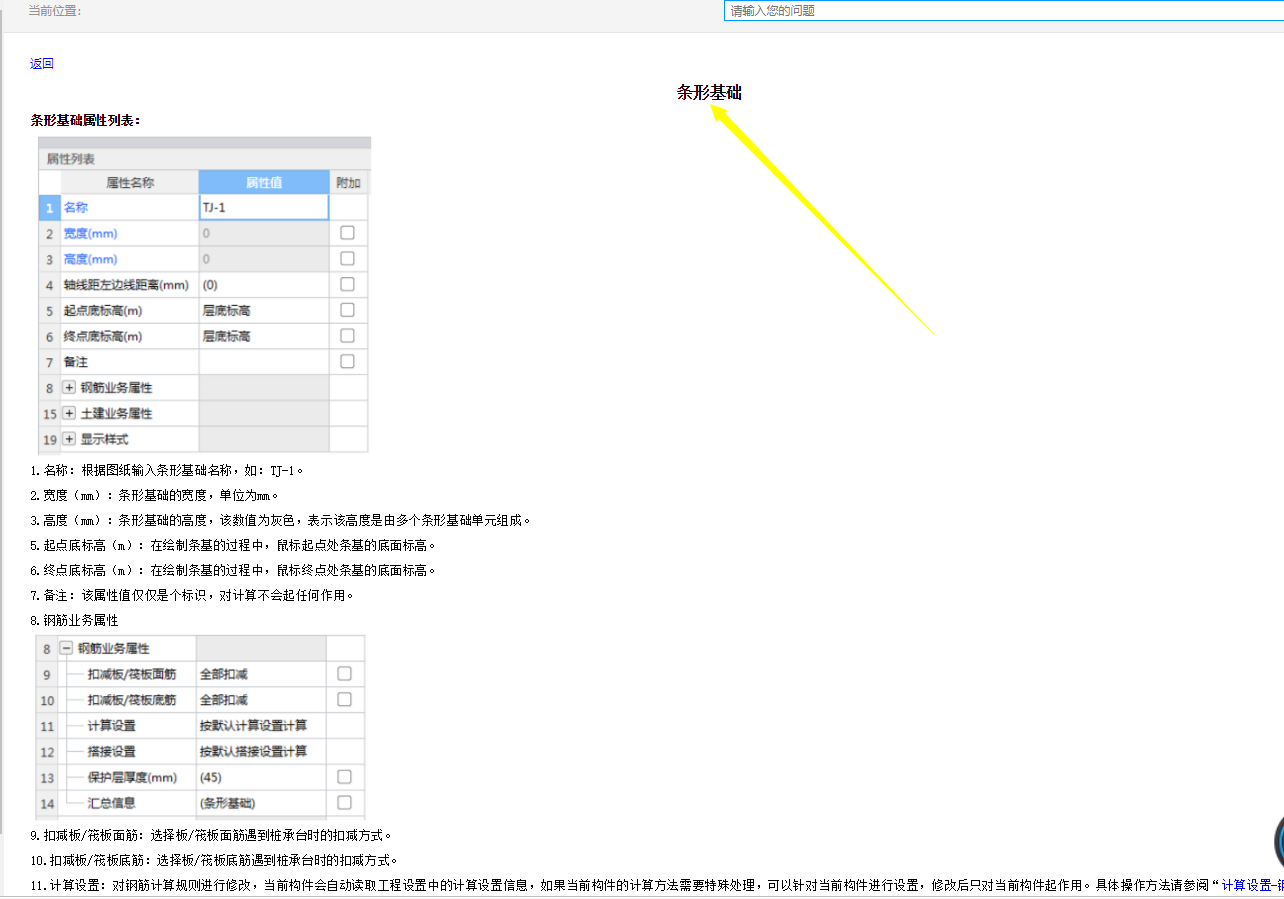Image resolution: width=1284 pixels, height=899 pixels.
Task: Click the 返回 link
Action: click(42, 63)
